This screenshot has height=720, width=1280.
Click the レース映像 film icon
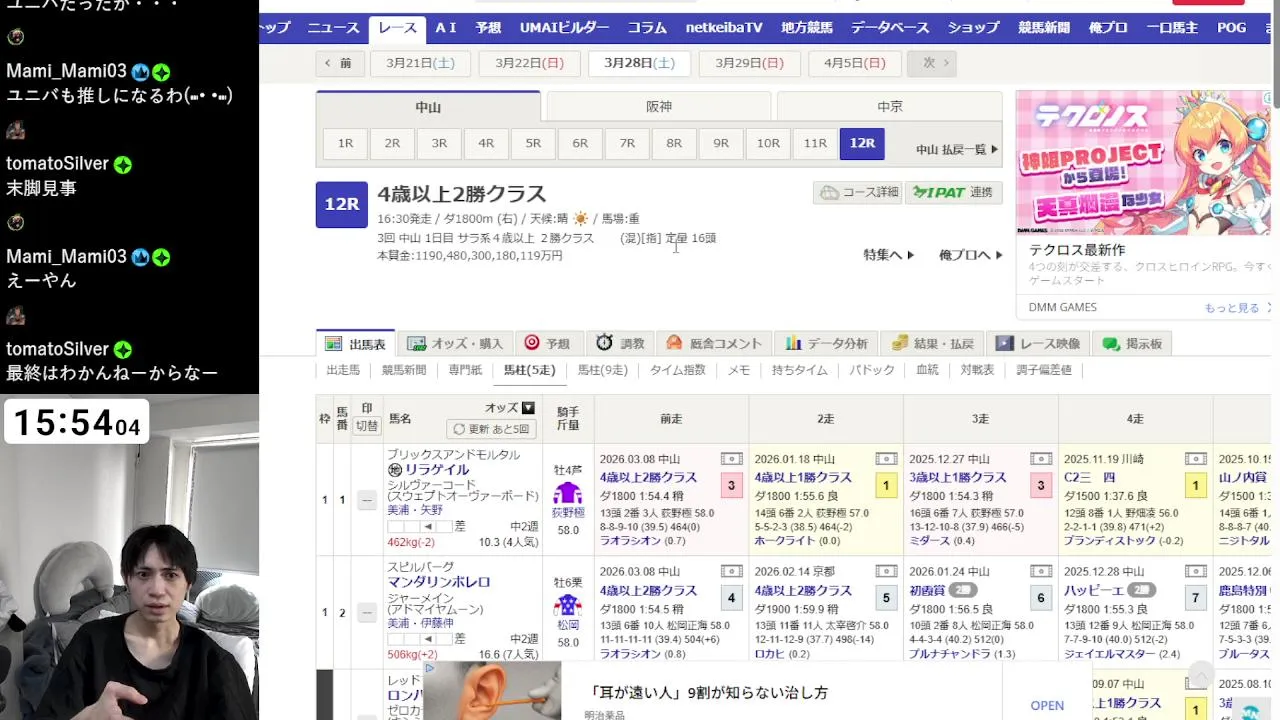[1004, 343]
